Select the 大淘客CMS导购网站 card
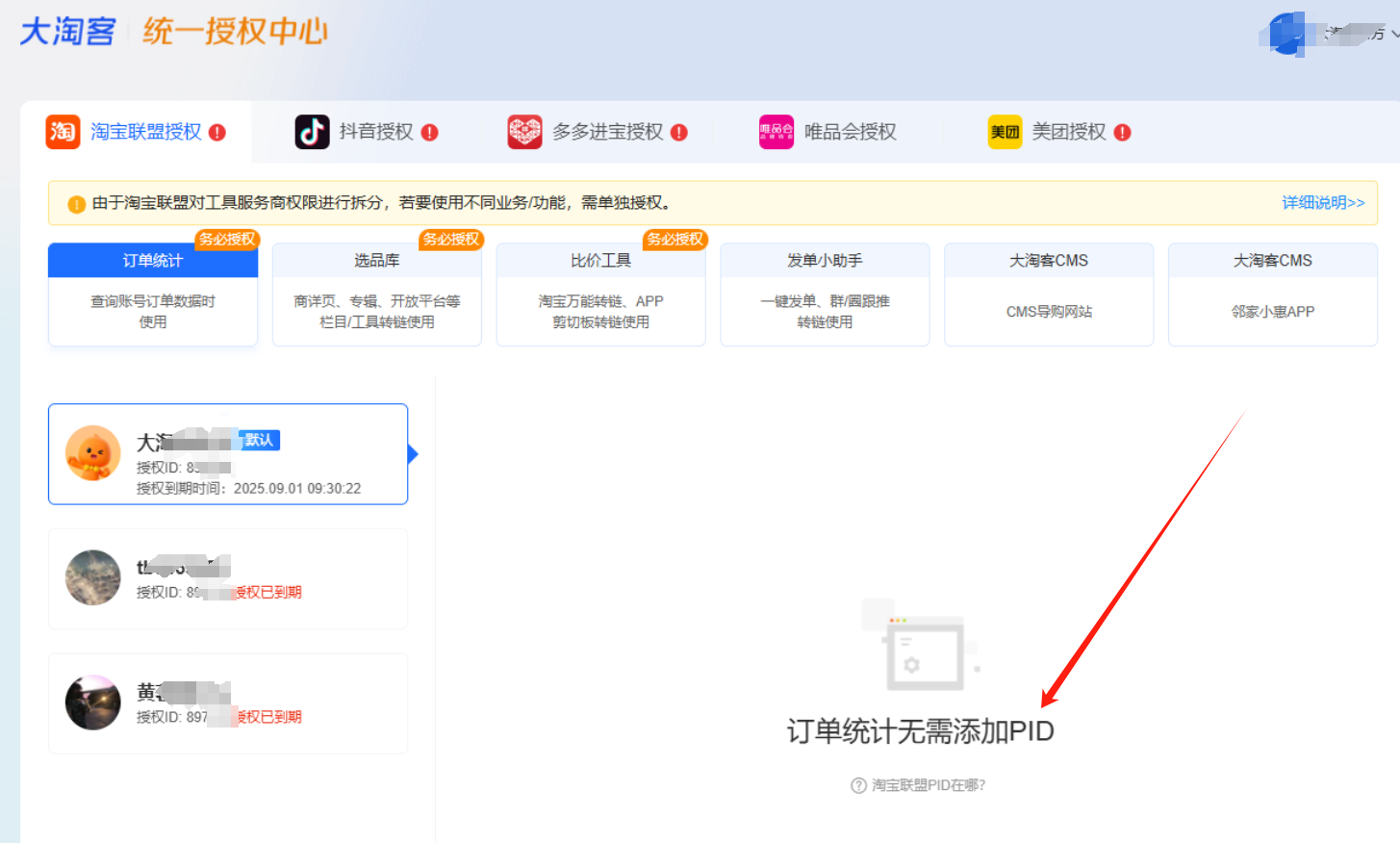 pos(1048,294)
